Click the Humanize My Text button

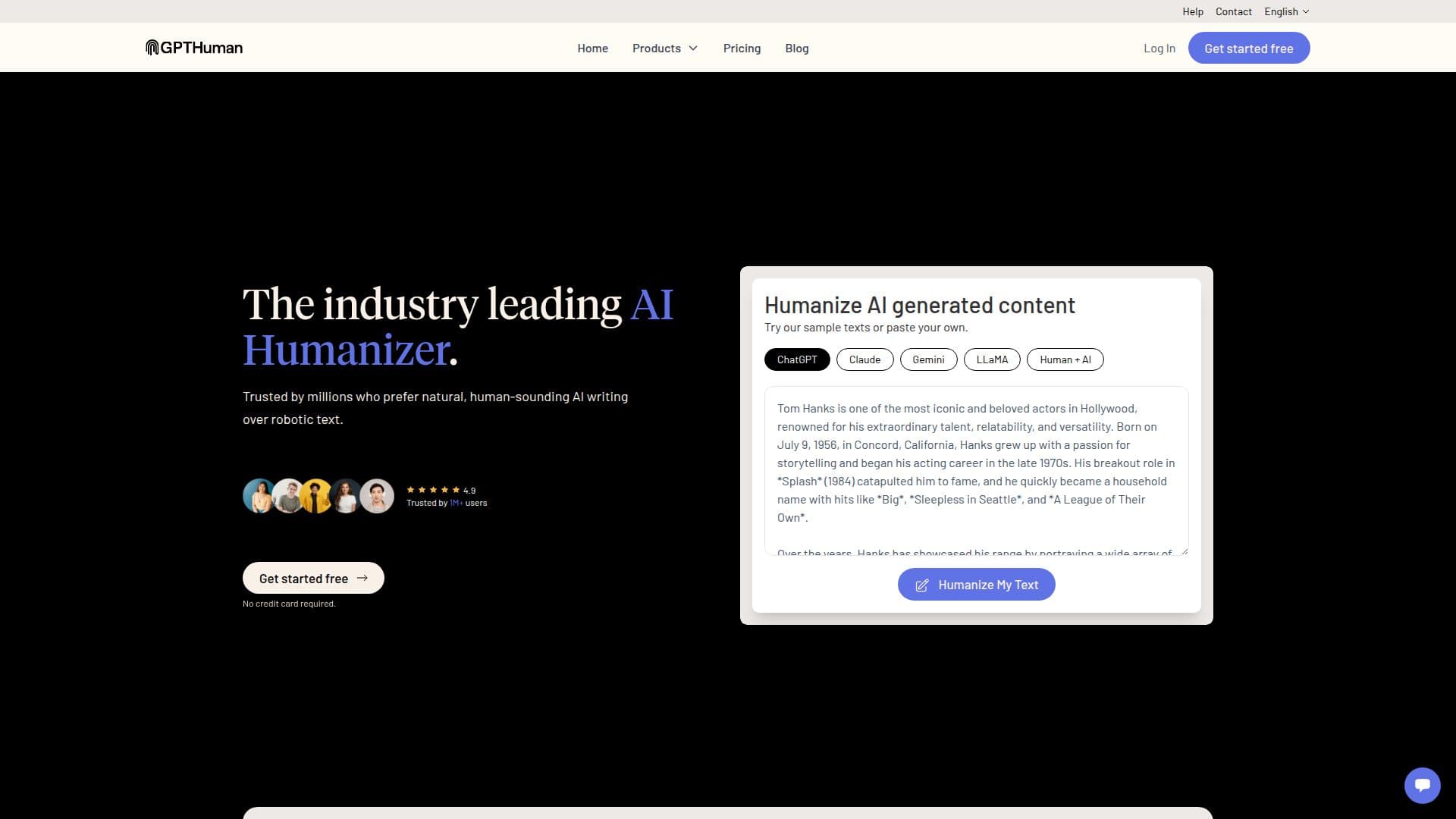977,585
